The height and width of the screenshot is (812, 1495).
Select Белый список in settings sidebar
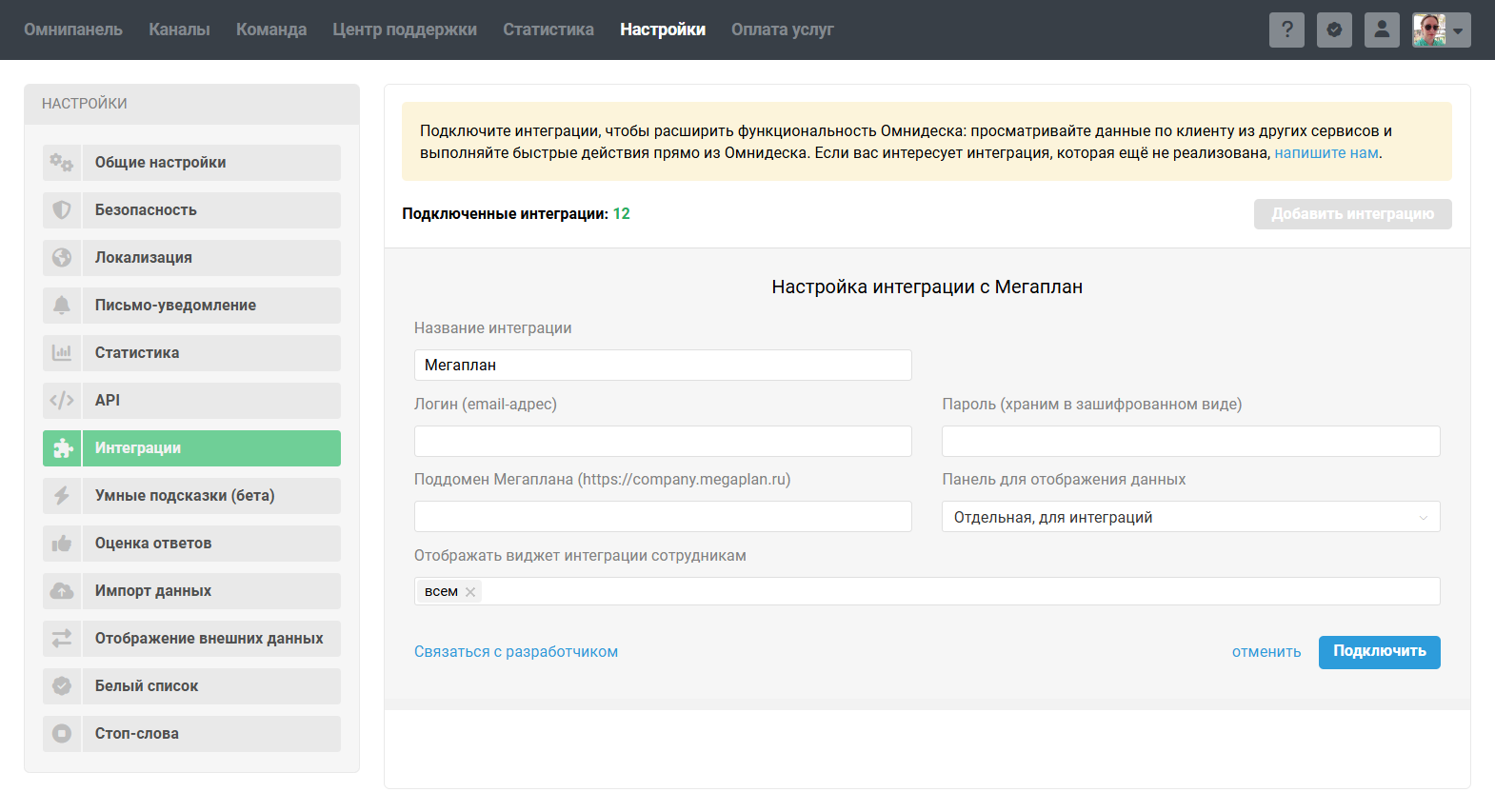[191, 686]
